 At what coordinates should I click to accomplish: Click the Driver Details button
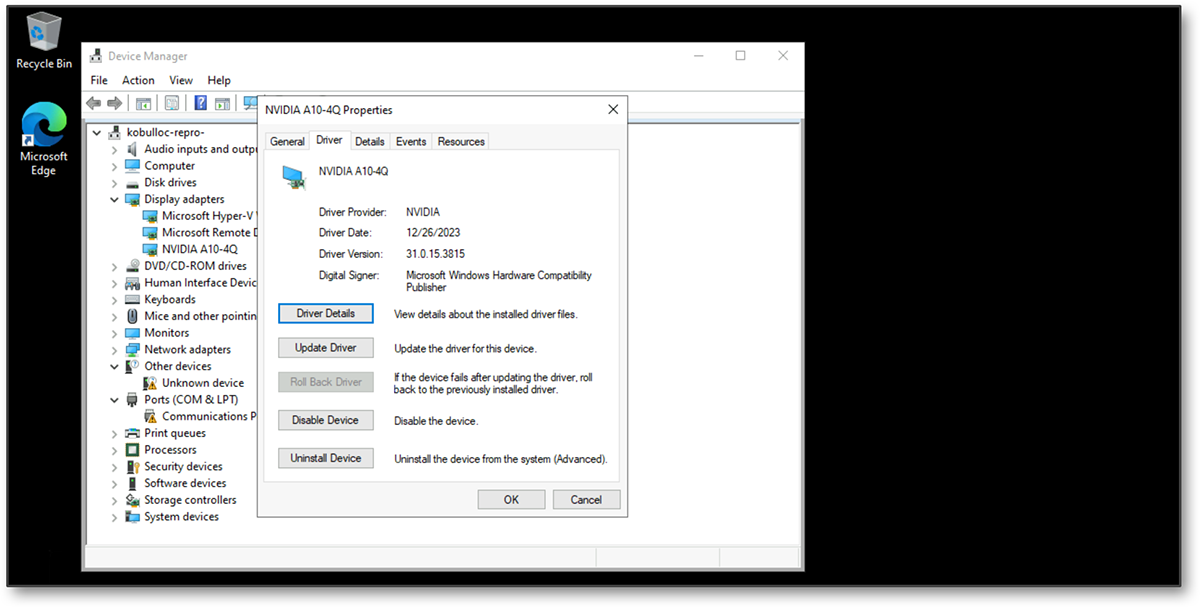click(x=326, y=314)
